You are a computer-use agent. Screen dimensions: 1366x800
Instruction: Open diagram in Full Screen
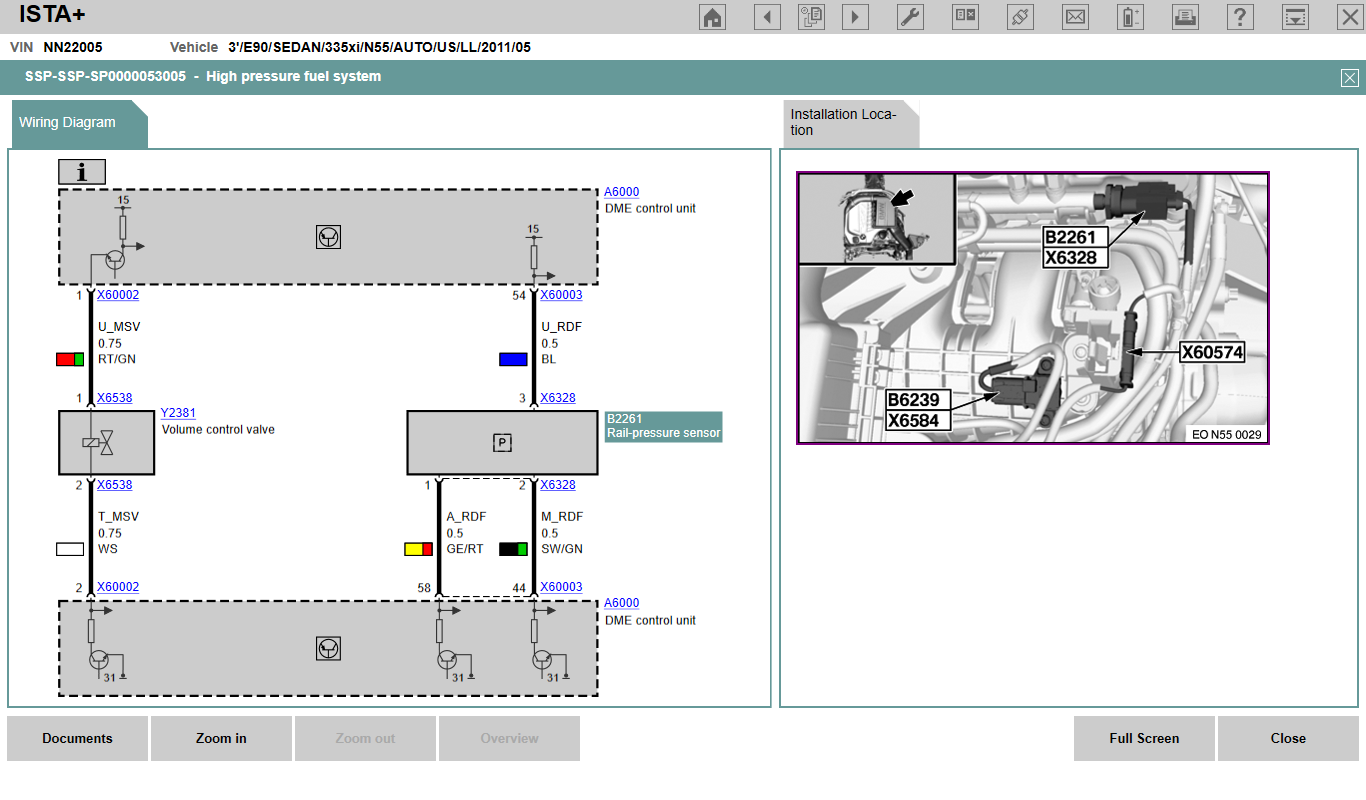point(1144,739)
